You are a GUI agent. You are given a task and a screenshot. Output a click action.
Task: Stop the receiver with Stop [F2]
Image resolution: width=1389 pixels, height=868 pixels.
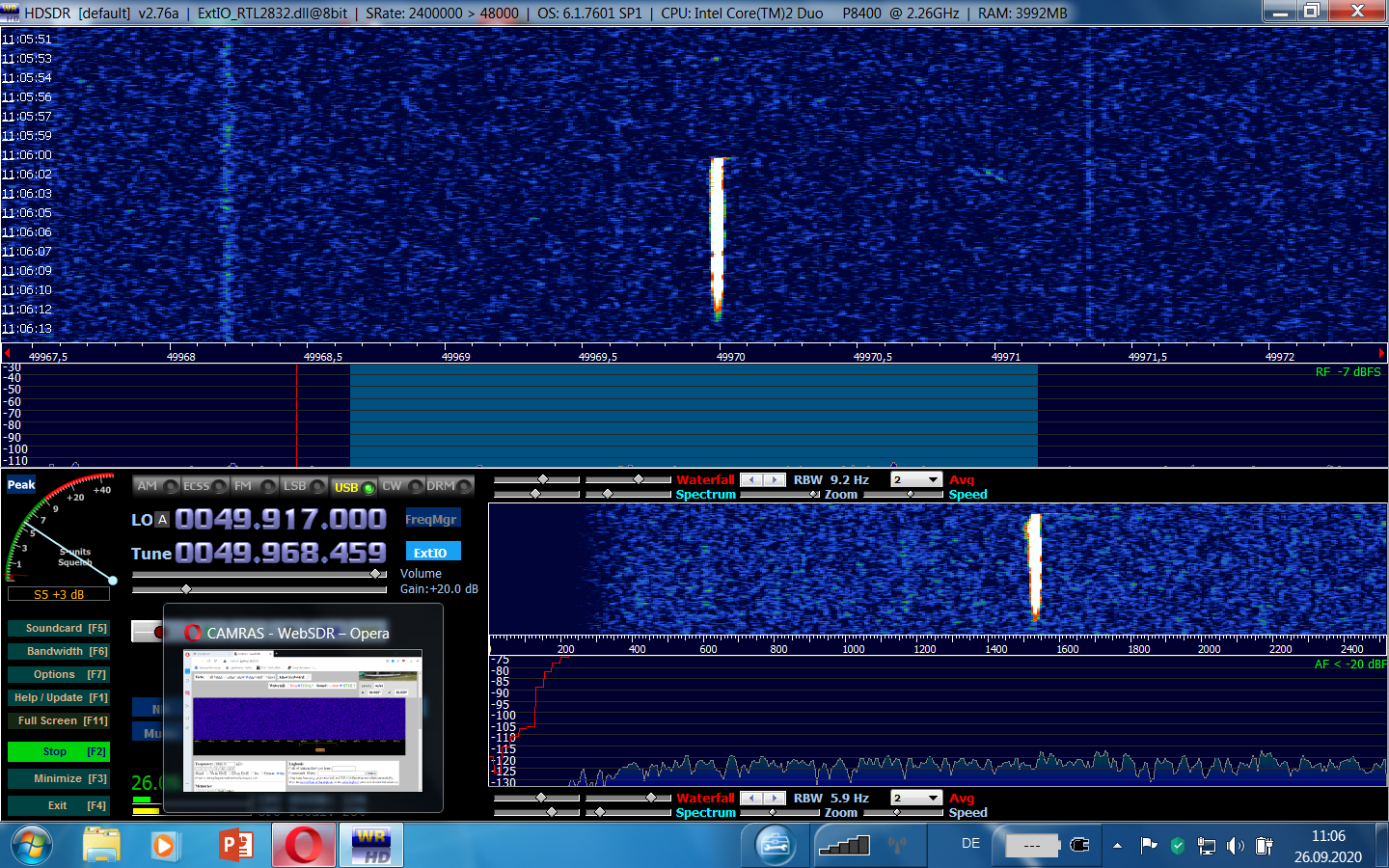(x=58, y=751)
